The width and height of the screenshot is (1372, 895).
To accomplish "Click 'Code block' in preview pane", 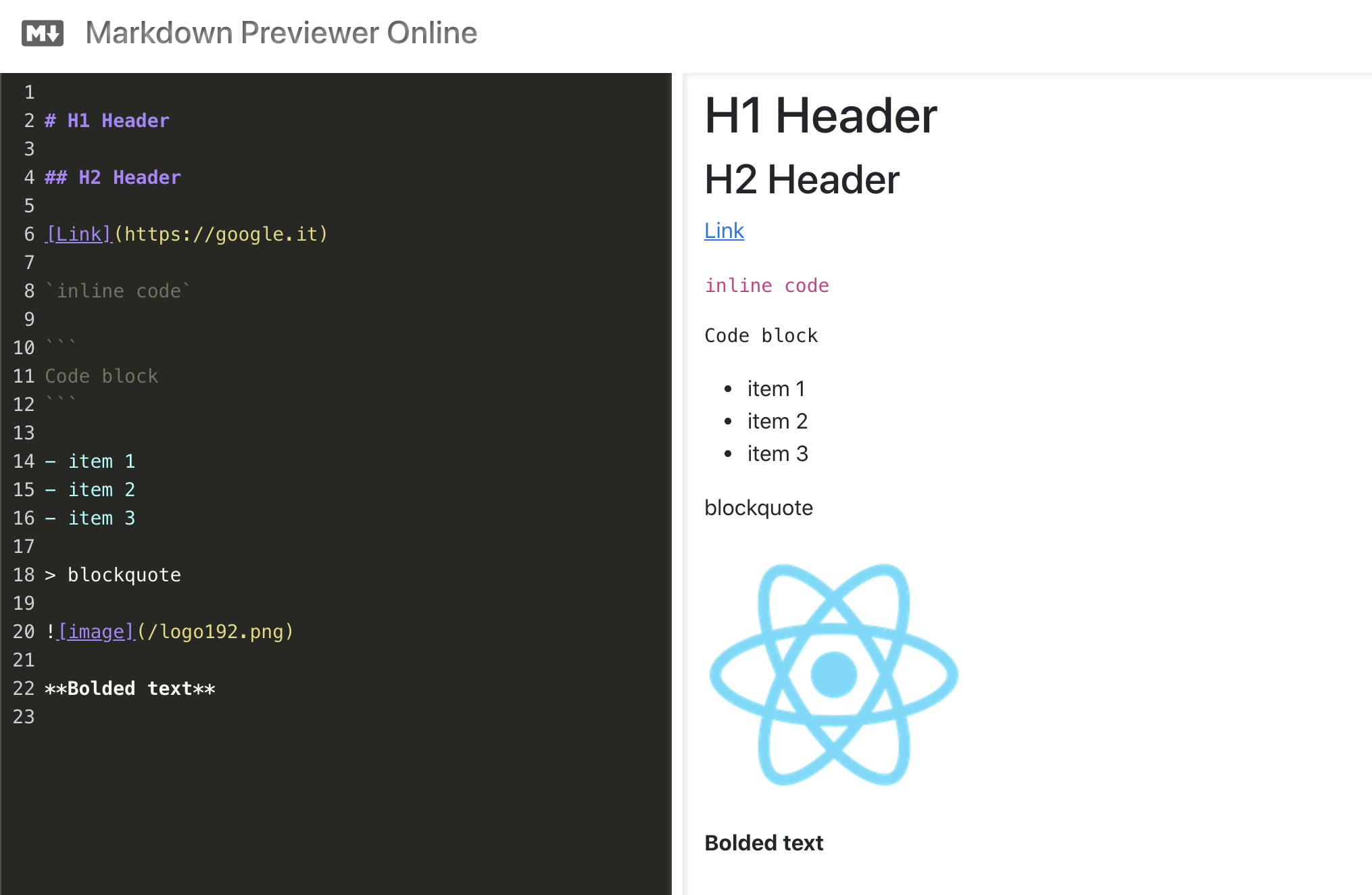I will 761,335.
